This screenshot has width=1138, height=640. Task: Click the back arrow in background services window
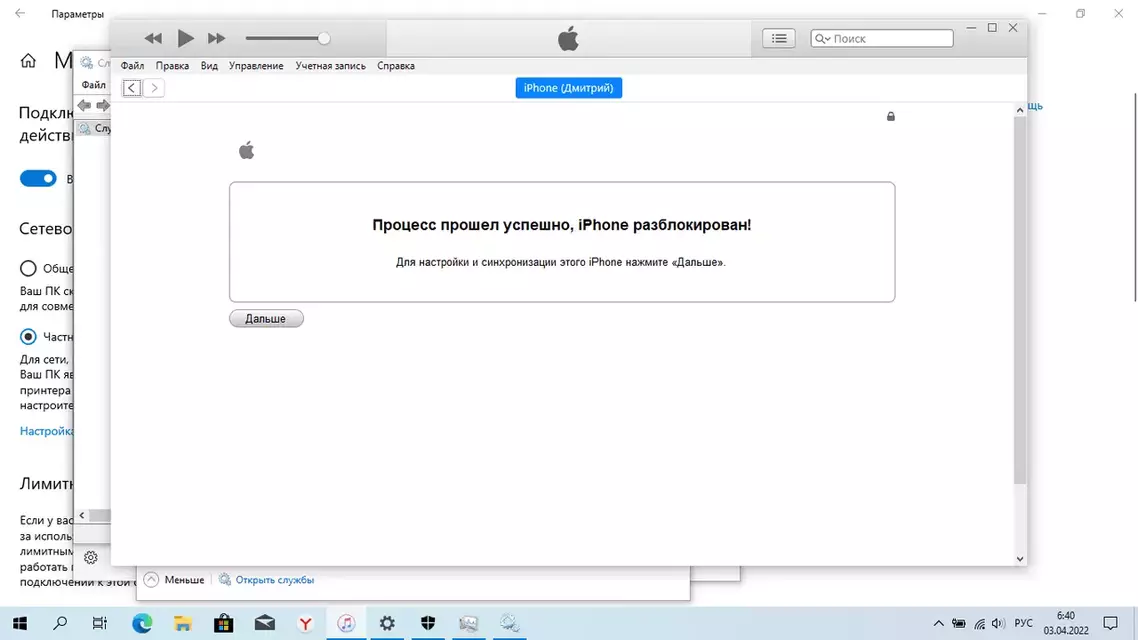pyautogui.click(x=84, y=106)
